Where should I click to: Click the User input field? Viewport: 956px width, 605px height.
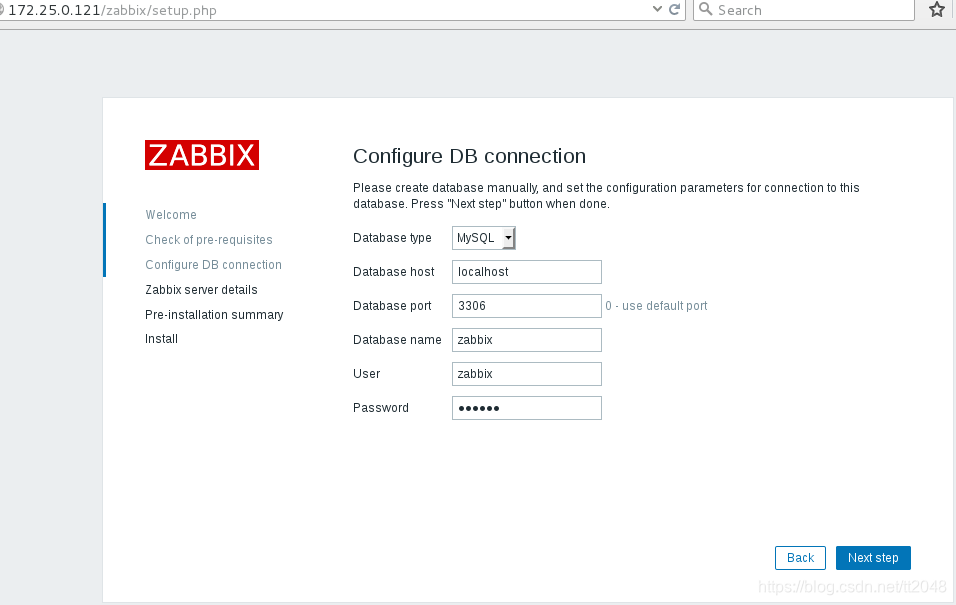pos(527,374)
